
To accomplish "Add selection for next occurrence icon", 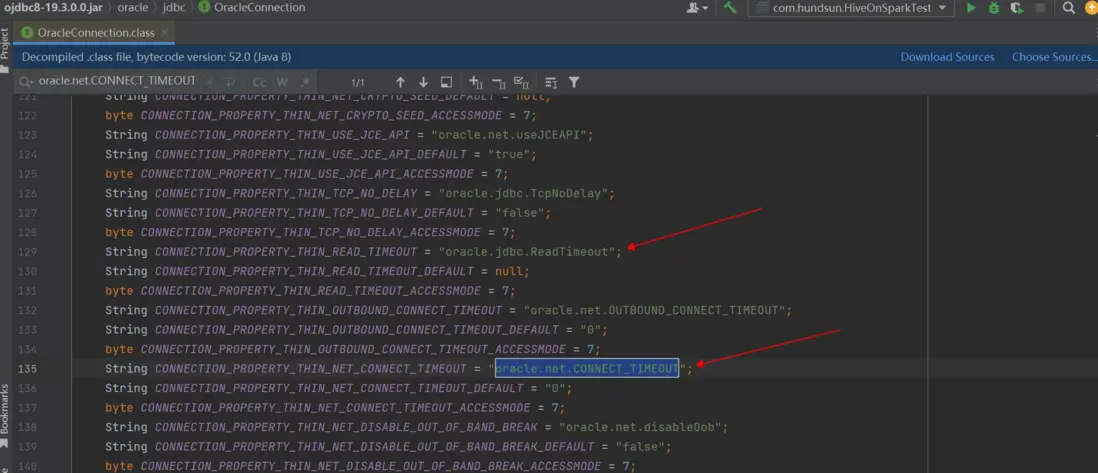I will point(475,82).
